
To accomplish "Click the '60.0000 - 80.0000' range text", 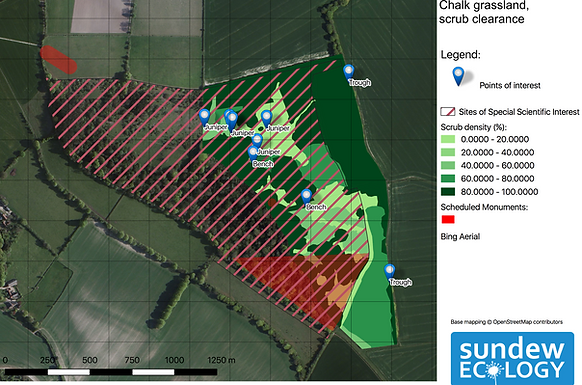I will coord(497,179).
